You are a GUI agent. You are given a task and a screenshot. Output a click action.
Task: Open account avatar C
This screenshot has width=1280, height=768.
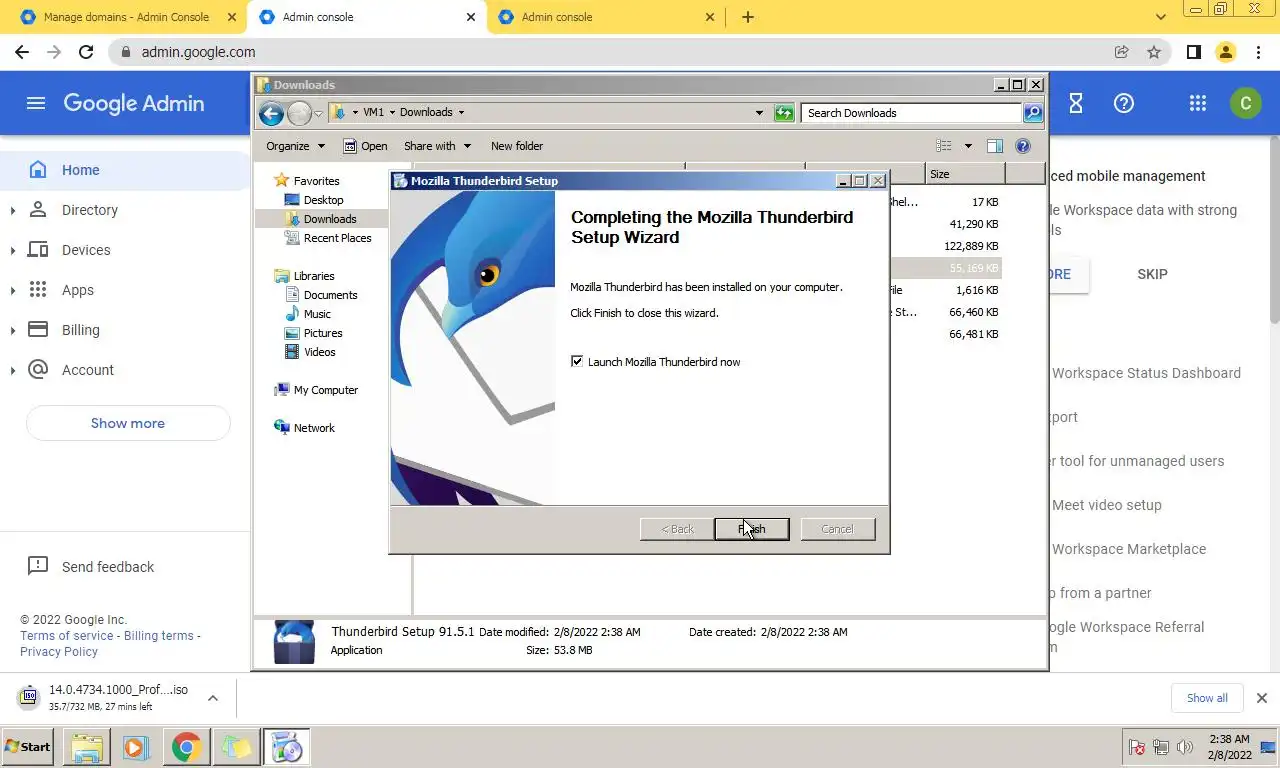1245,103
